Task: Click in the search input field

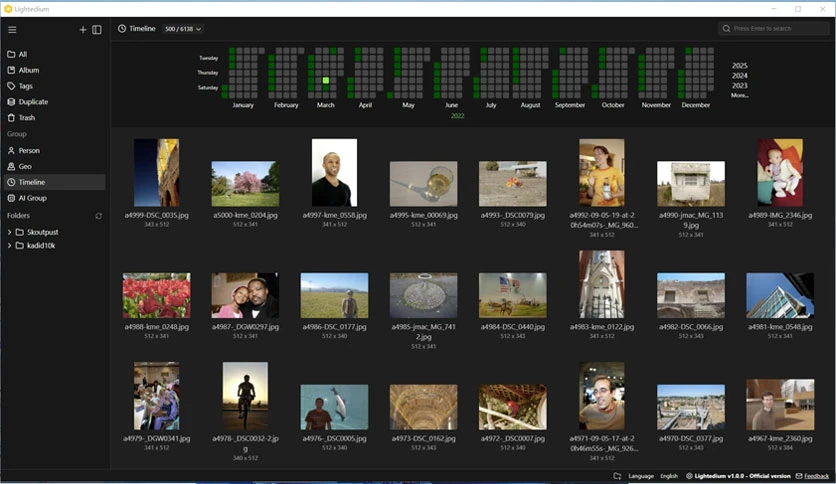Action: (774, 29)
